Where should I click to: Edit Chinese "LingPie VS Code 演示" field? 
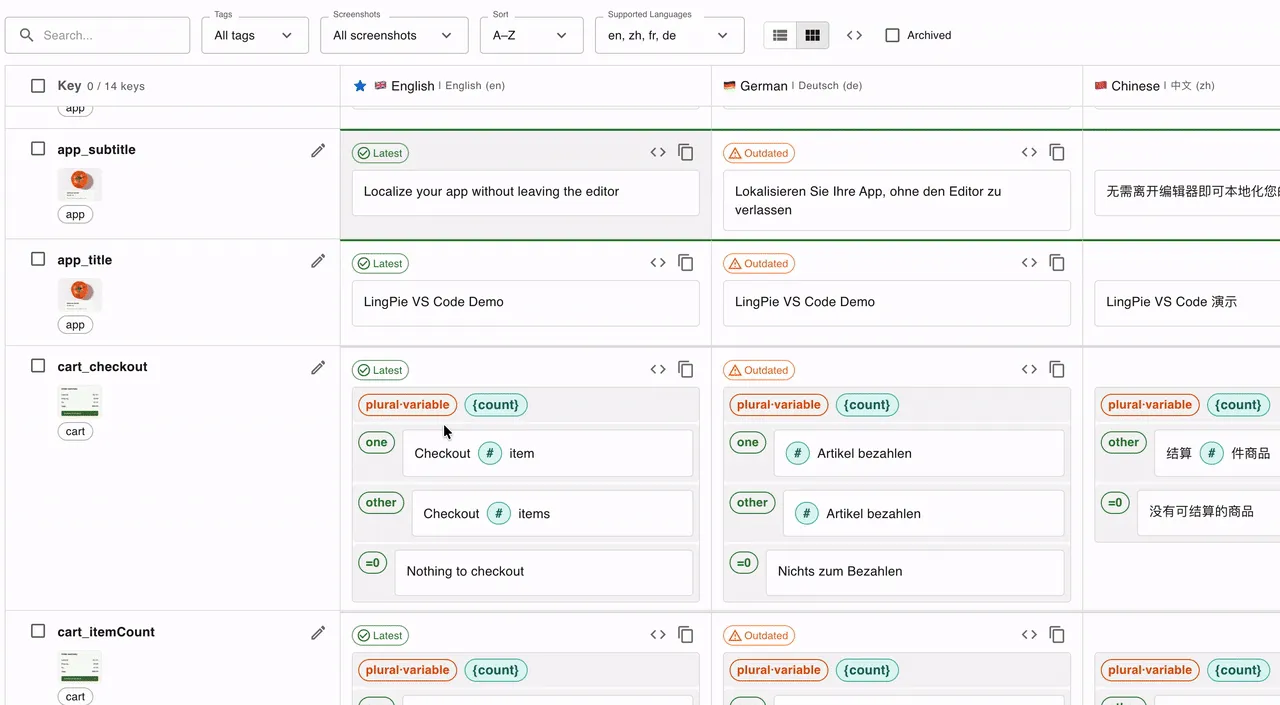[x=1187, y=302]
